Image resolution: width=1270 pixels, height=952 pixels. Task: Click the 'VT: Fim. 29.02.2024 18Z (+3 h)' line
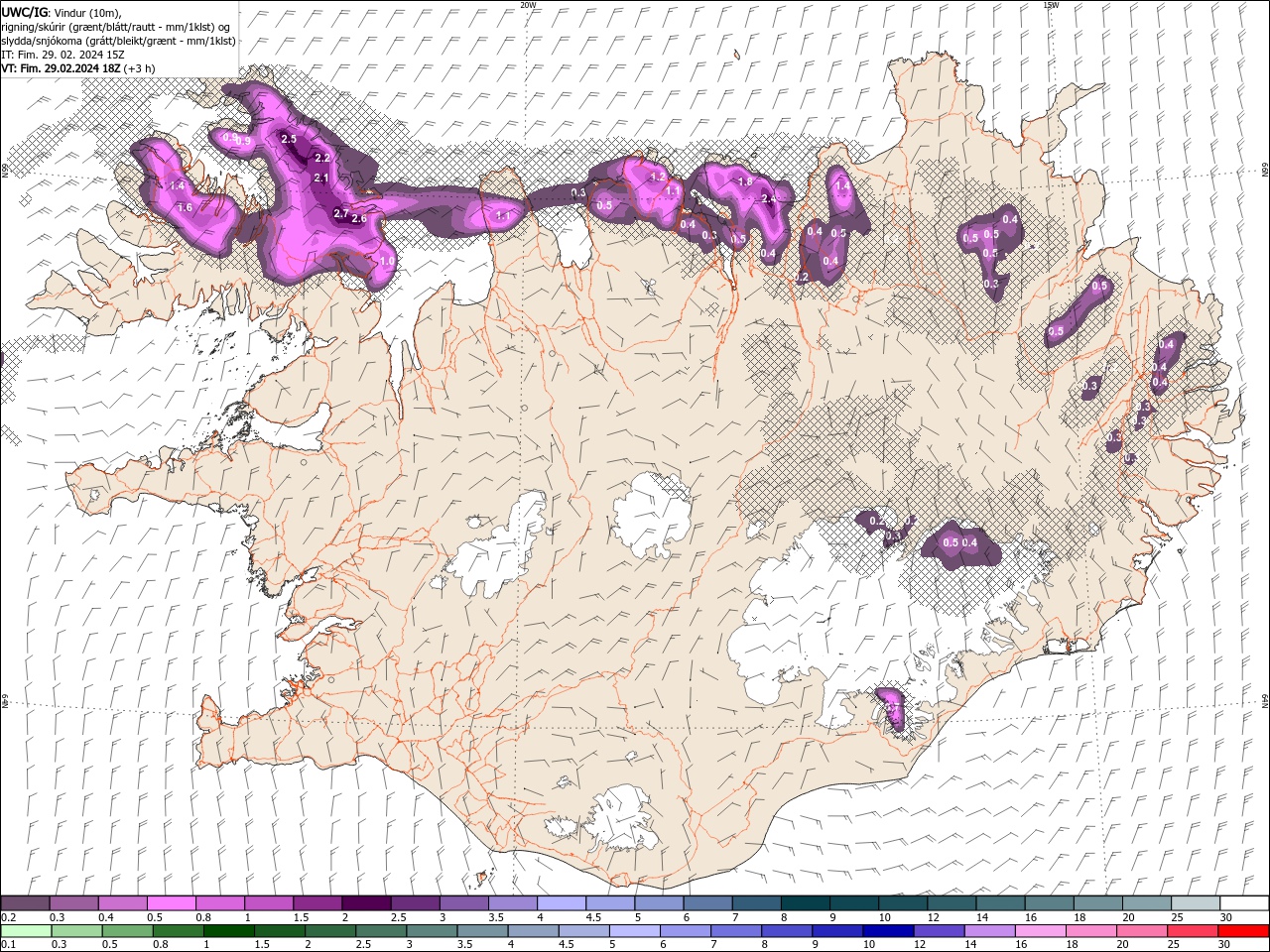click(x=77, y=68)
